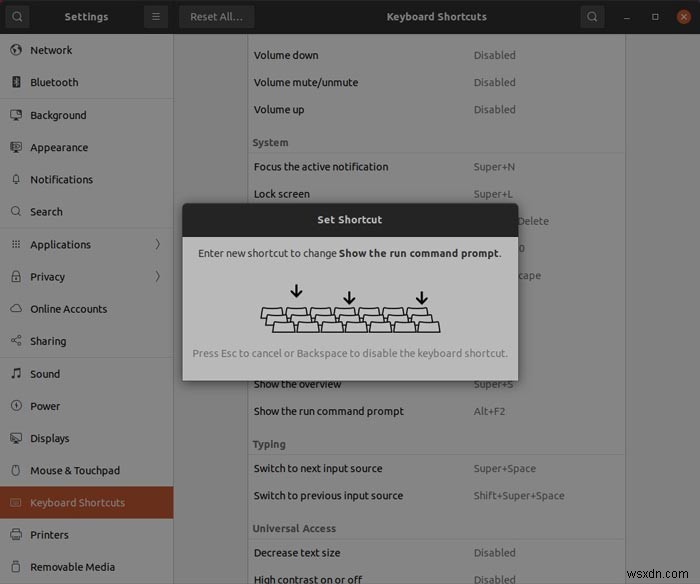
Task: Open the Settings hamburger menu
Action: pyautogui.click(x=156, y=17)
